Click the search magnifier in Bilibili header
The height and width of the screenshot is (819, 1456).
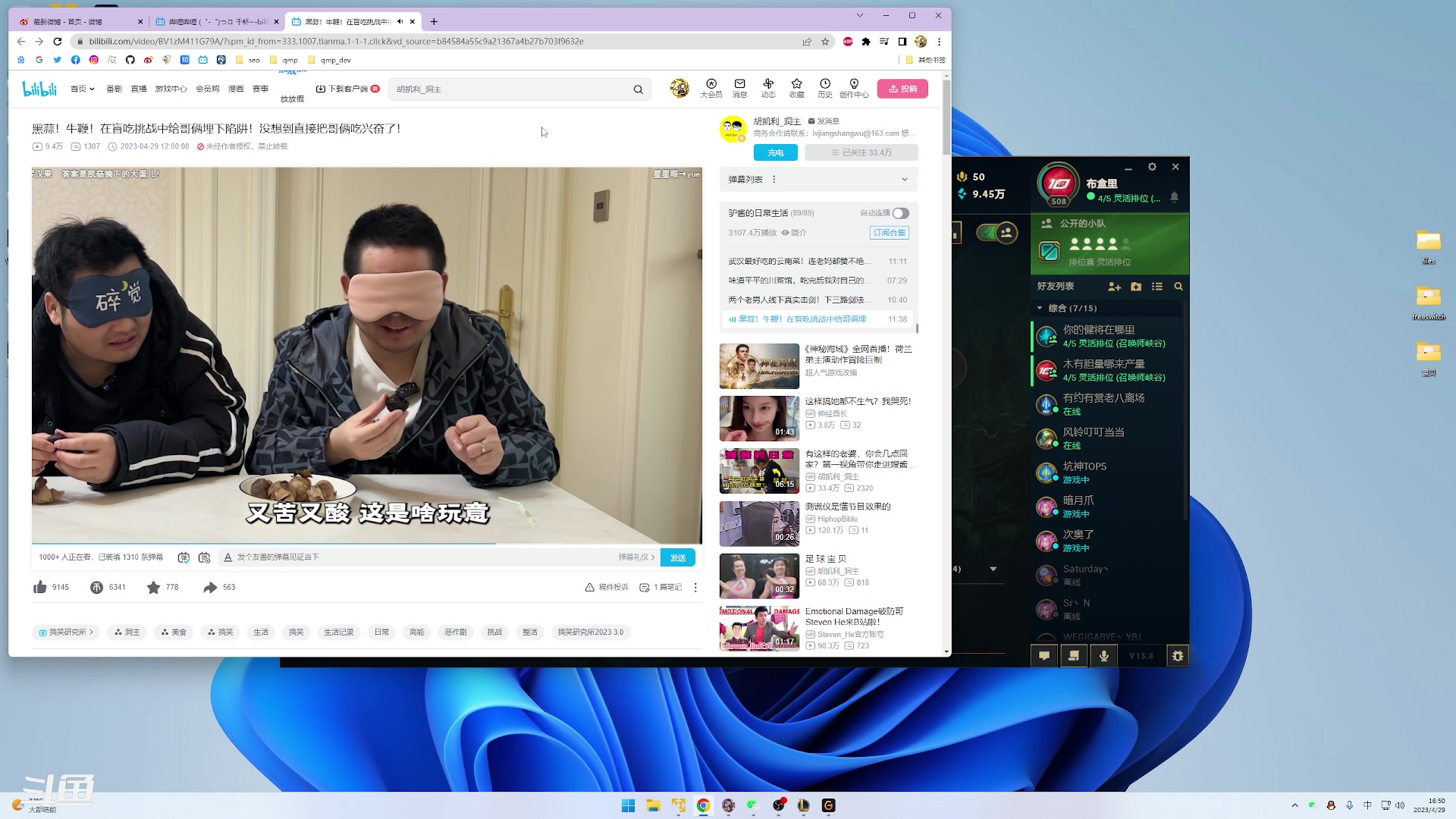[x=639, y=89]
